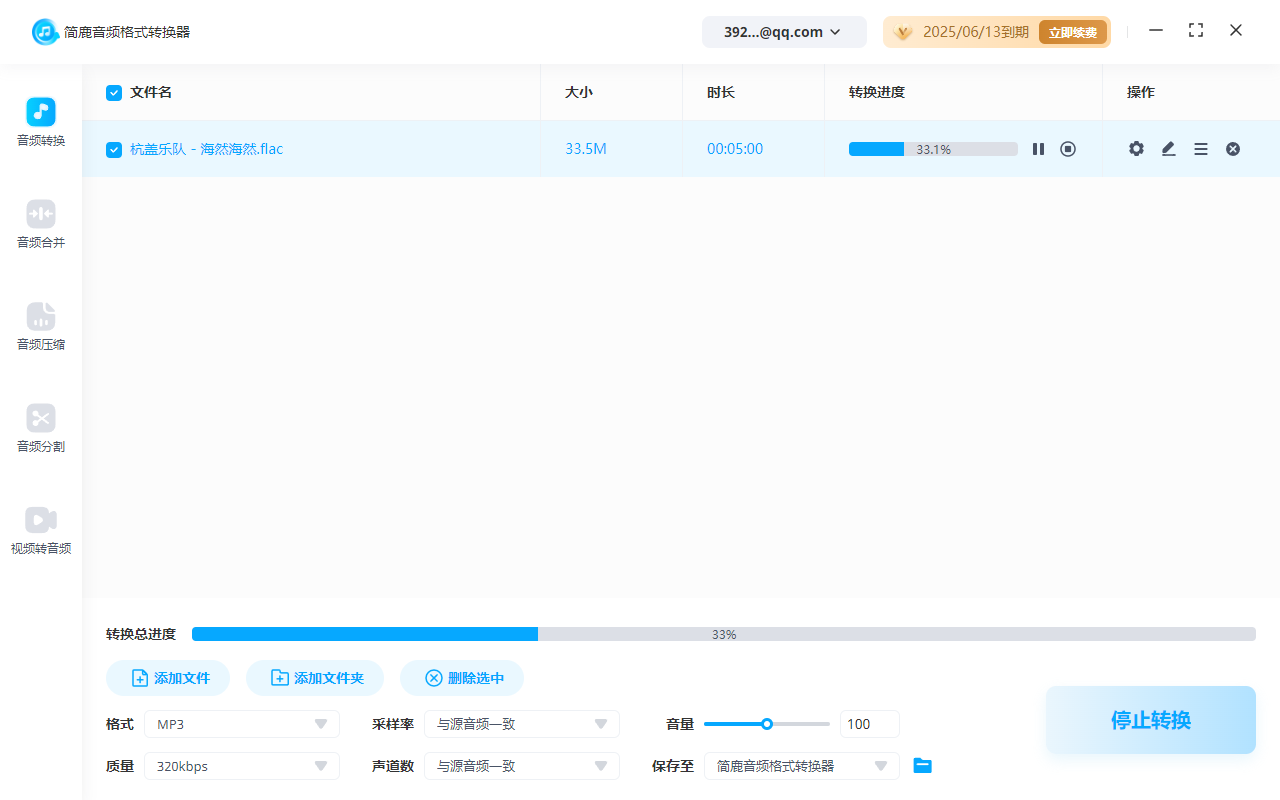Remove the file using the X circle icon
The width and height of the screenshot is (1280, 800).
pyautogui.click(x=1233, y=149)
